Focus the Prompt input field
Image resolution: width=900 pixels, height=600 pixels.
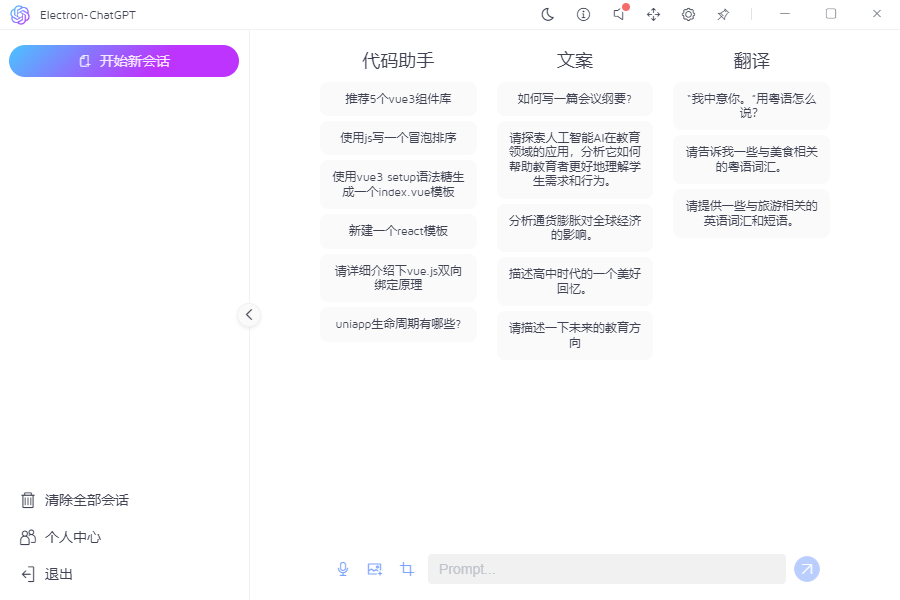[607, 569]
